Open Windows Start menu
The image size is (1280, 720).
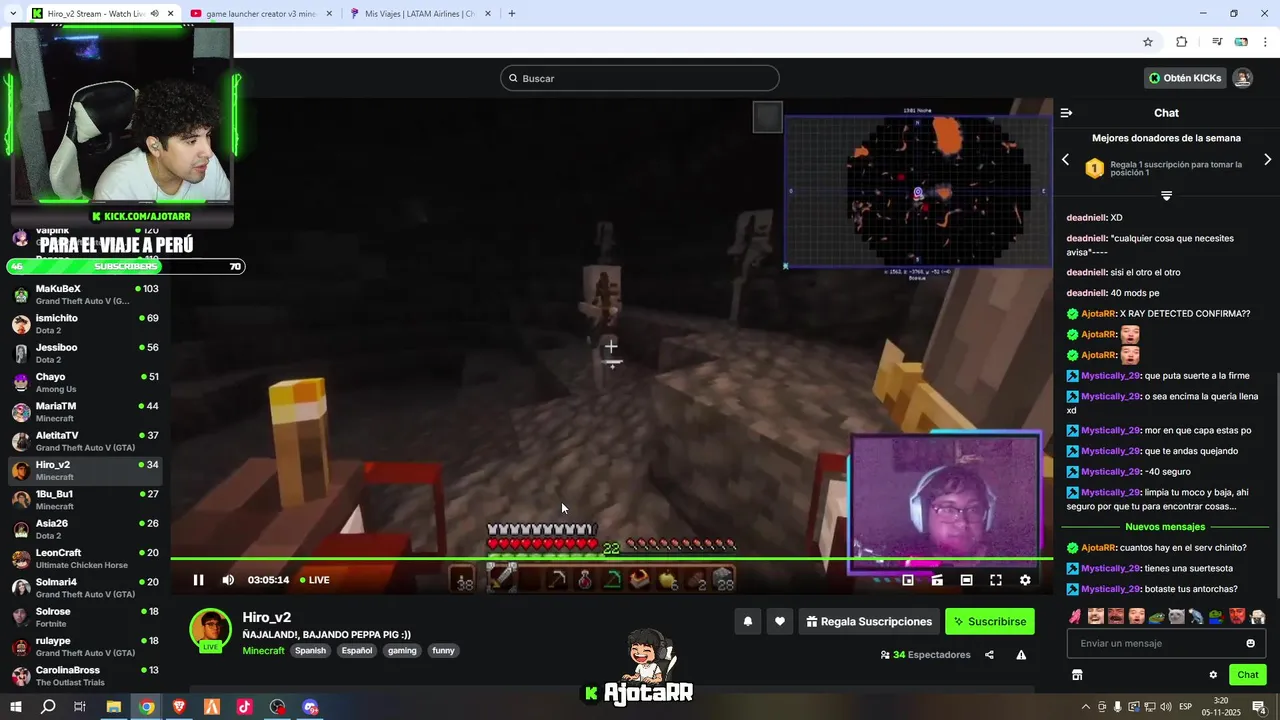[16, 707]
